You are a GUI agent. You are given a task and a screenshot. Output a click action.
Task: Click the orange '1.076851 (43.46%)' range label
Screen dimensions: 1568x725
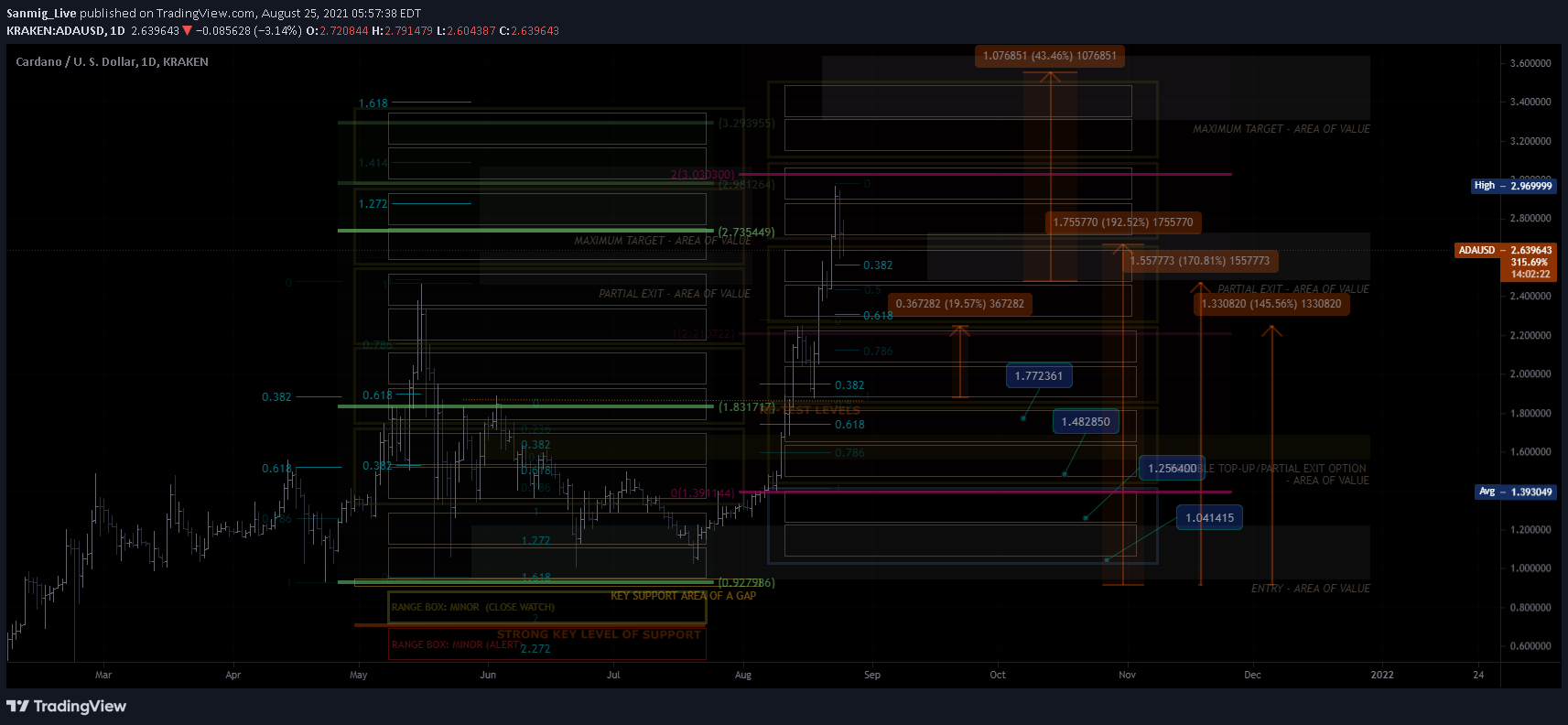(1050, 56)
